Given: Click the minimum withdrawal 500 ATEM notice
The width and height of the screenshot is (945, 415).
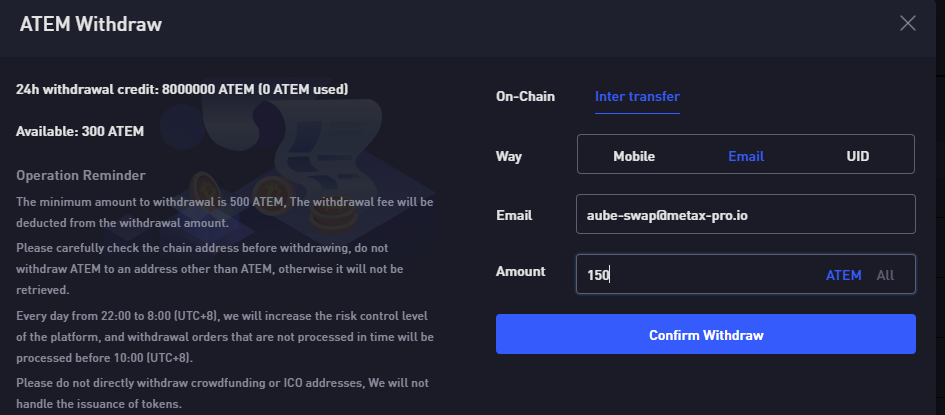Looking at the screenshot, I should pos(225,212).
